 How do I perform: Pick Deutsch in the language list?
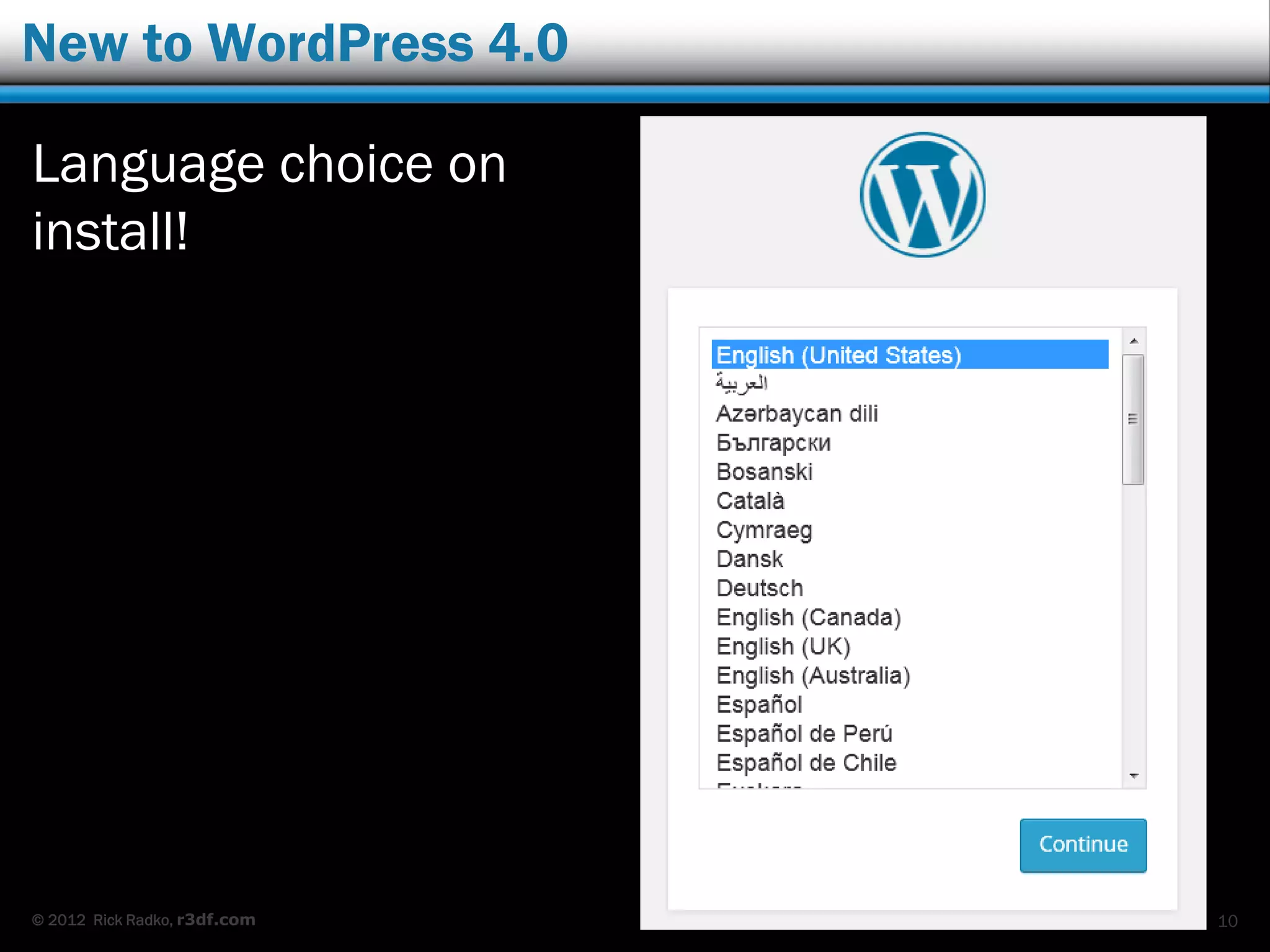coord(910,588)
